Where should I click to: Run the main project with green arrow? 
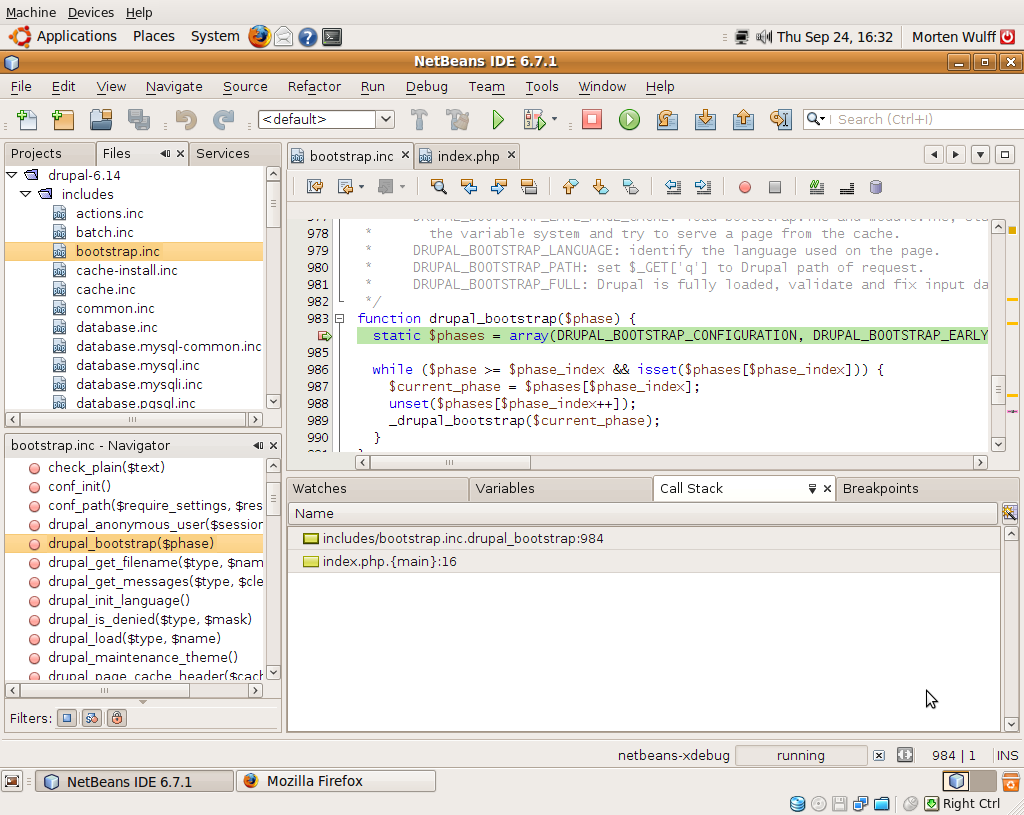pos(498,120)
